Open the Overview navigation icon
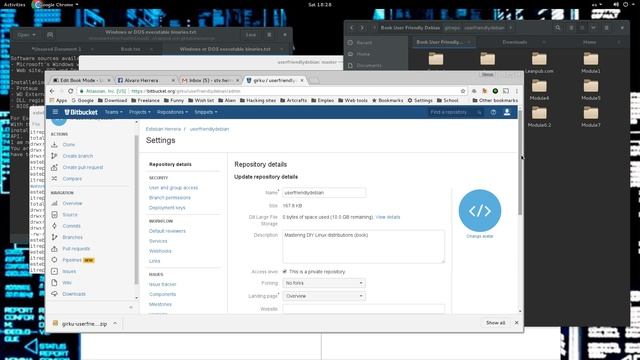Screen dimensions: 640x360 click(x=54, y=203)
